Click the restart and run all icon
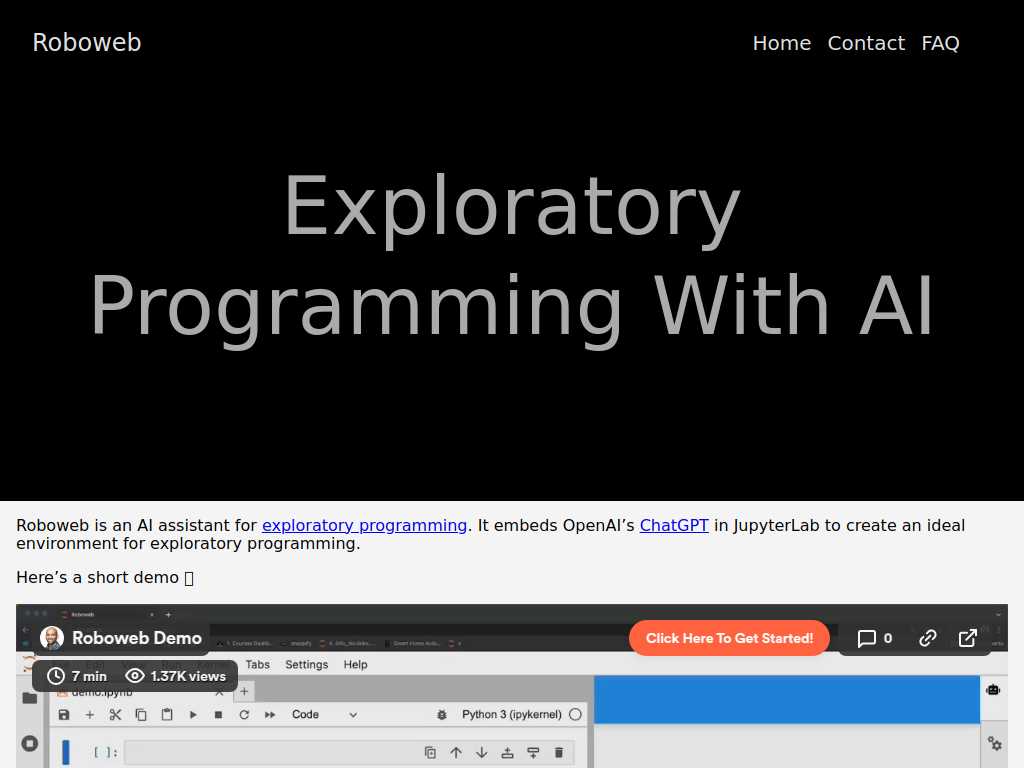1024x768 pixels. pos(270,714)
